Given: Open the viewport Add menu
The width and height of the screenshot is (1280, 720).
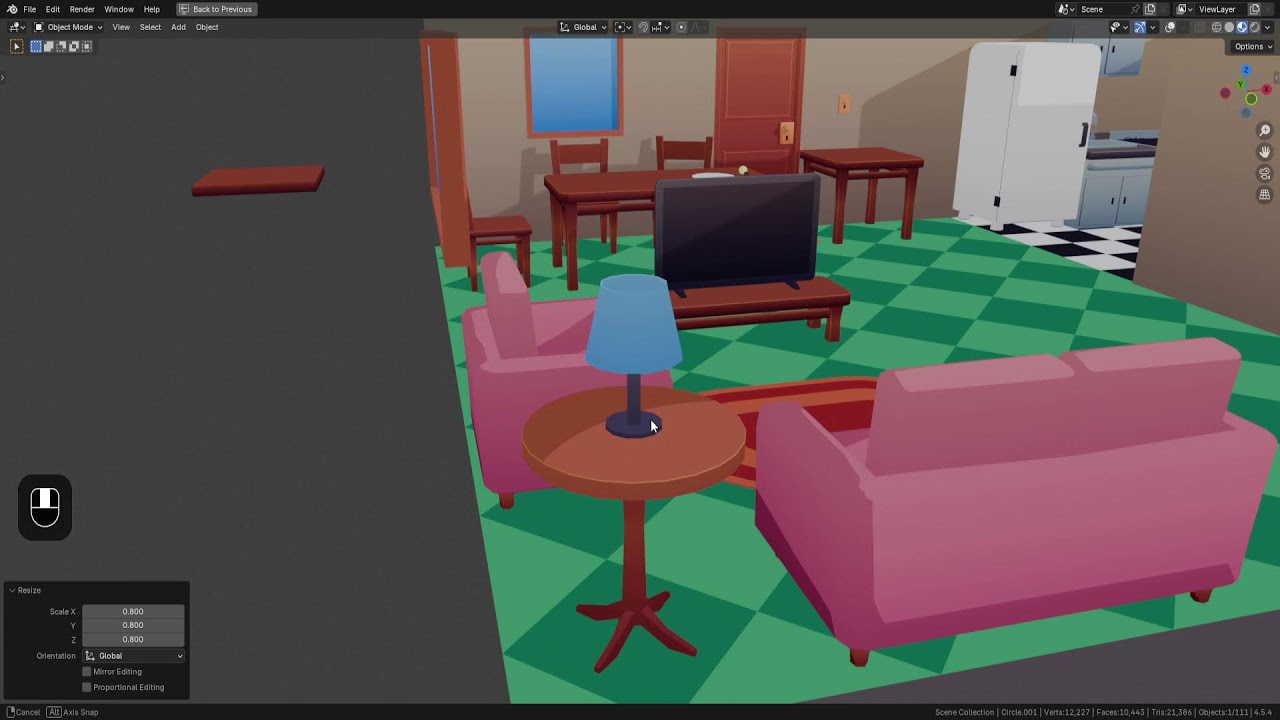Looking at the screenshot, I should coord(178,27).
